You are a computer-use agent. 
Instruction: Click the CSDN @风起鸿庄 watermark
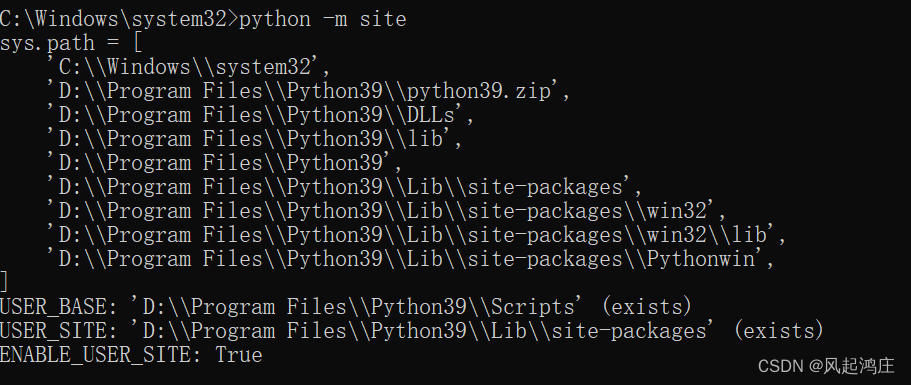(826, 366)
